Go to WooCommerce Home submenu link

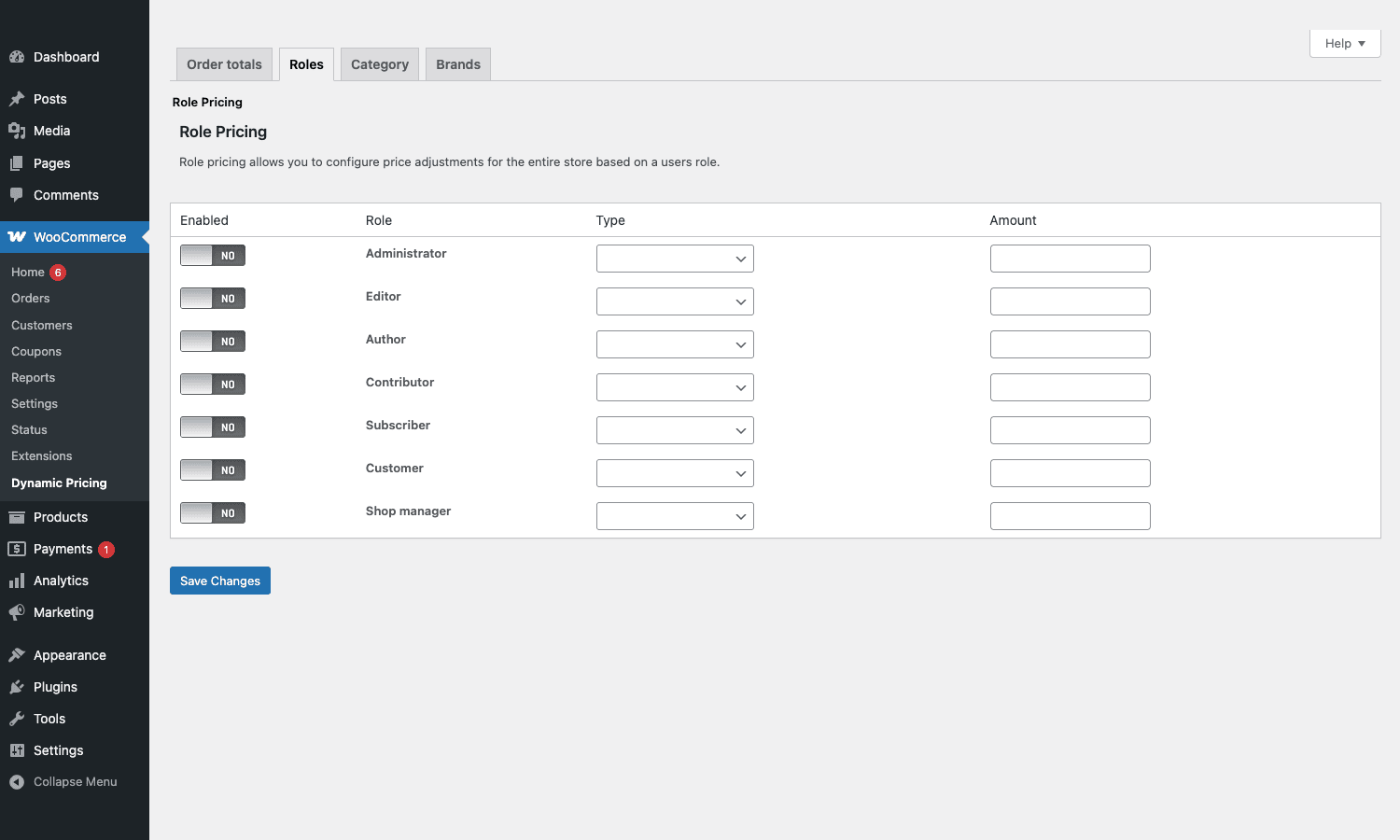28,273
